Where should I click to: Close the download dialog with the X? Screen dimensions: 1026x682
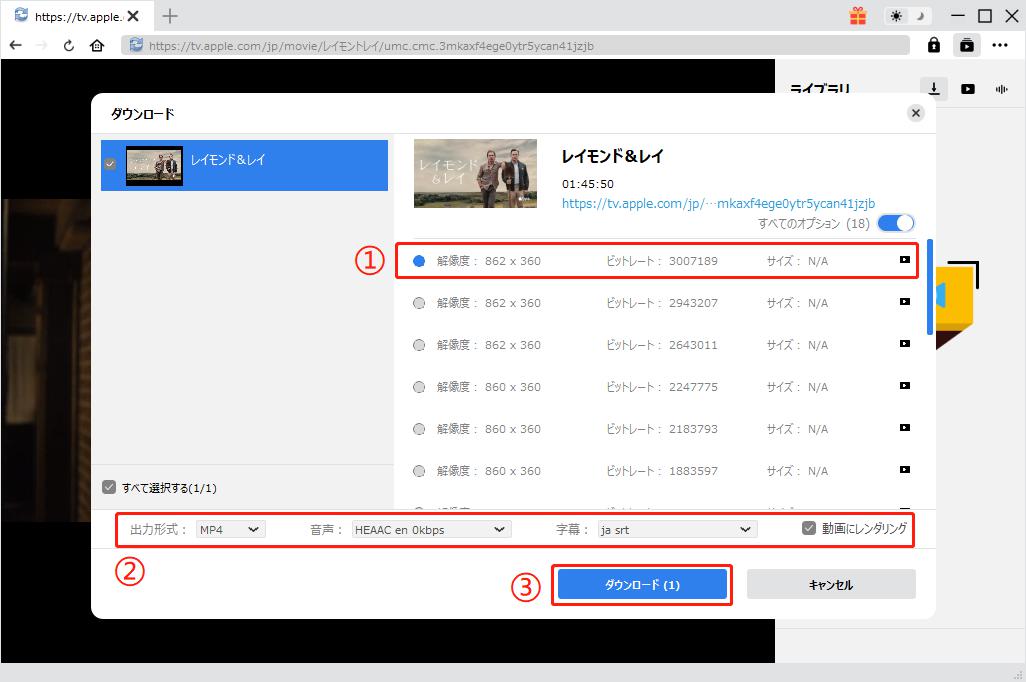[x=915, y=113]
